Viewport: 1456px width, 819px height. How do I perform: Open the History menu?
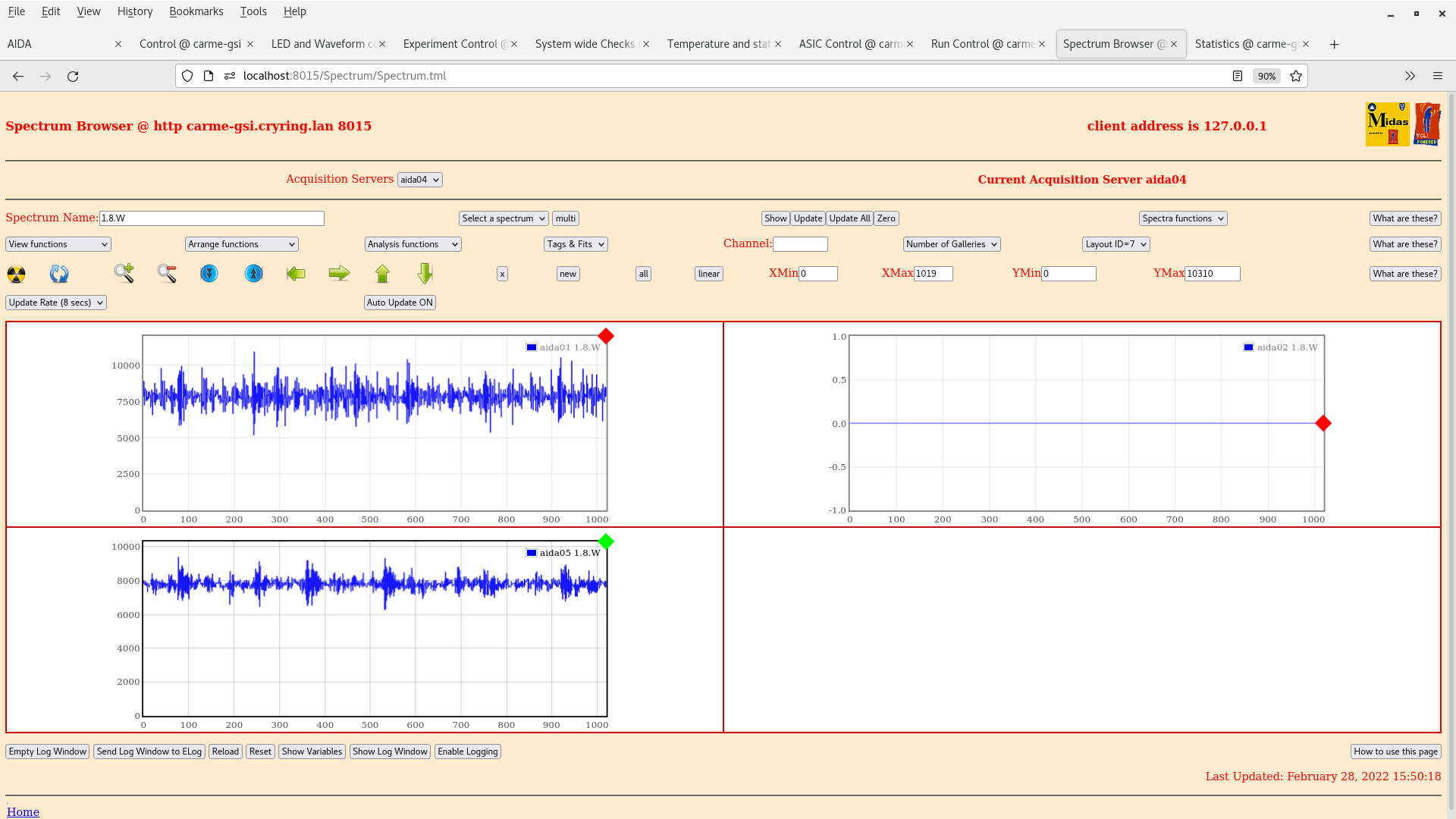[x=135, y=11]
